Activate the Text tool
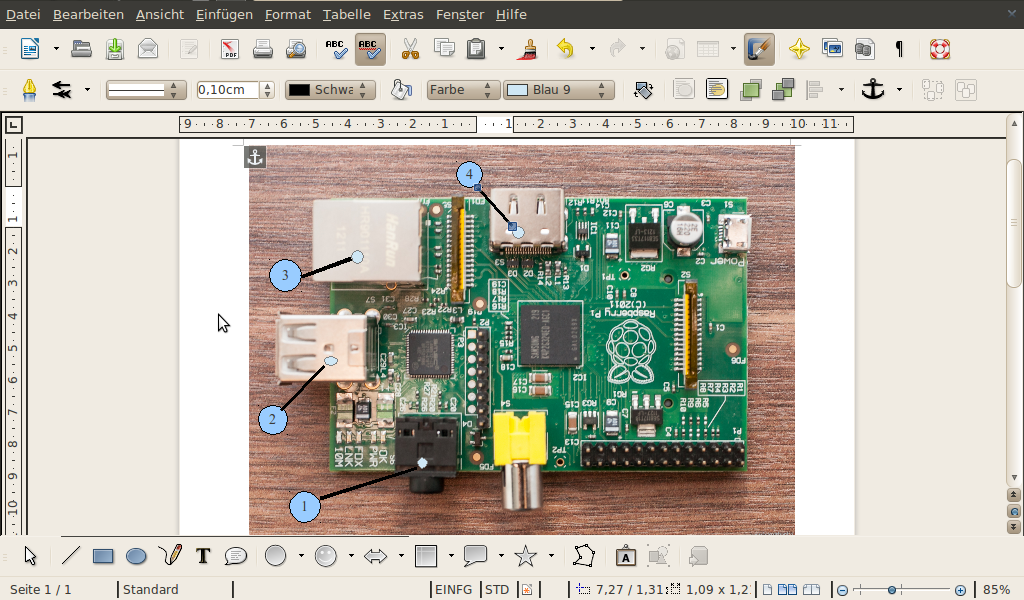The image size is (1024, 600). click(203, 556)
